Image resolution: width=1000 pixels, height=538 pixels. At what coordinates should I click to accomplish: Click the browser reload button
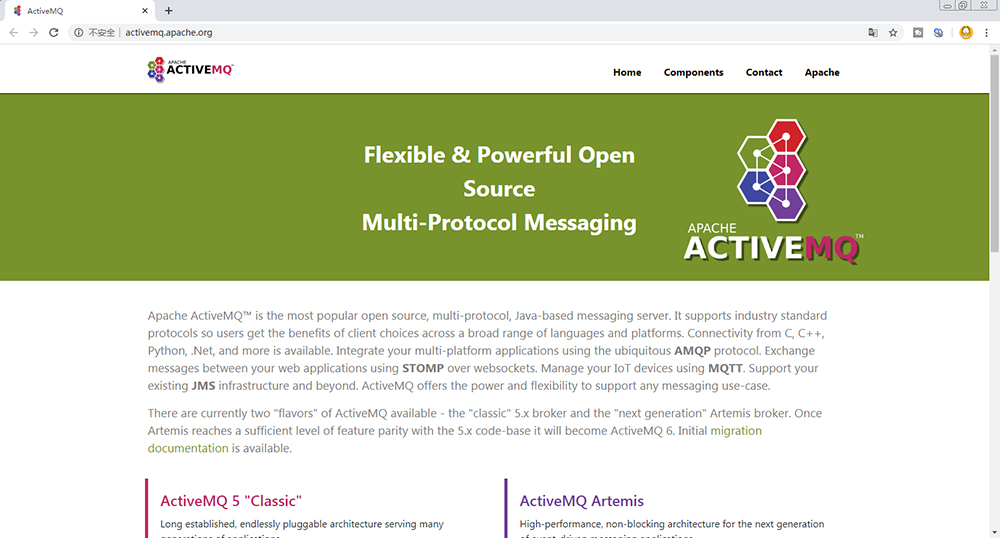coord(53,32)
